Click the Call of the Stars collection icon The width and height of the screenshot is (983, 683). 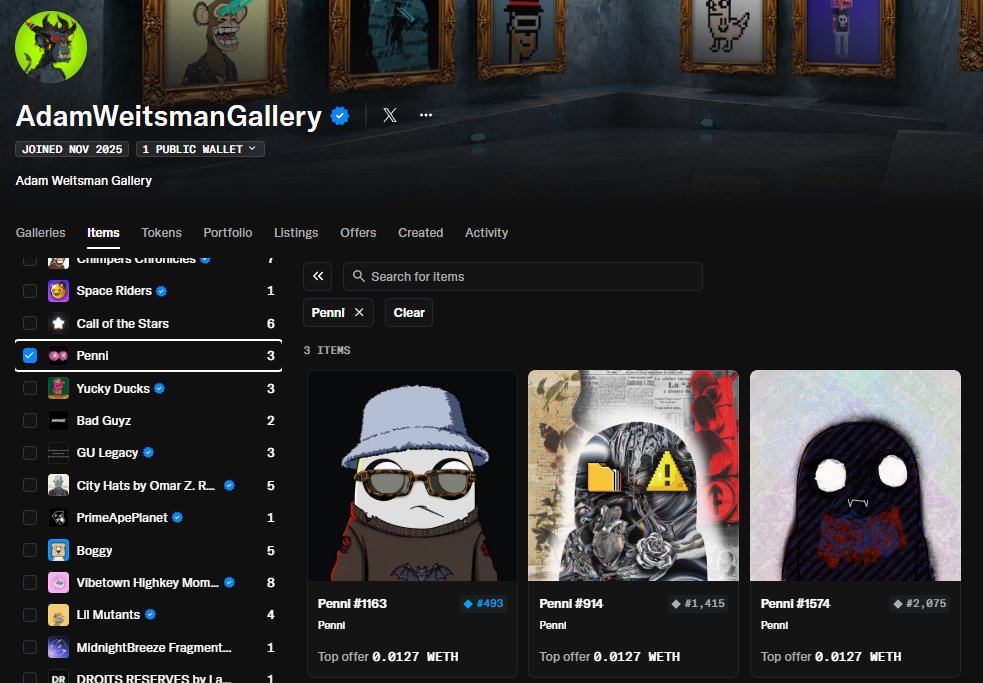click(58, 324)
